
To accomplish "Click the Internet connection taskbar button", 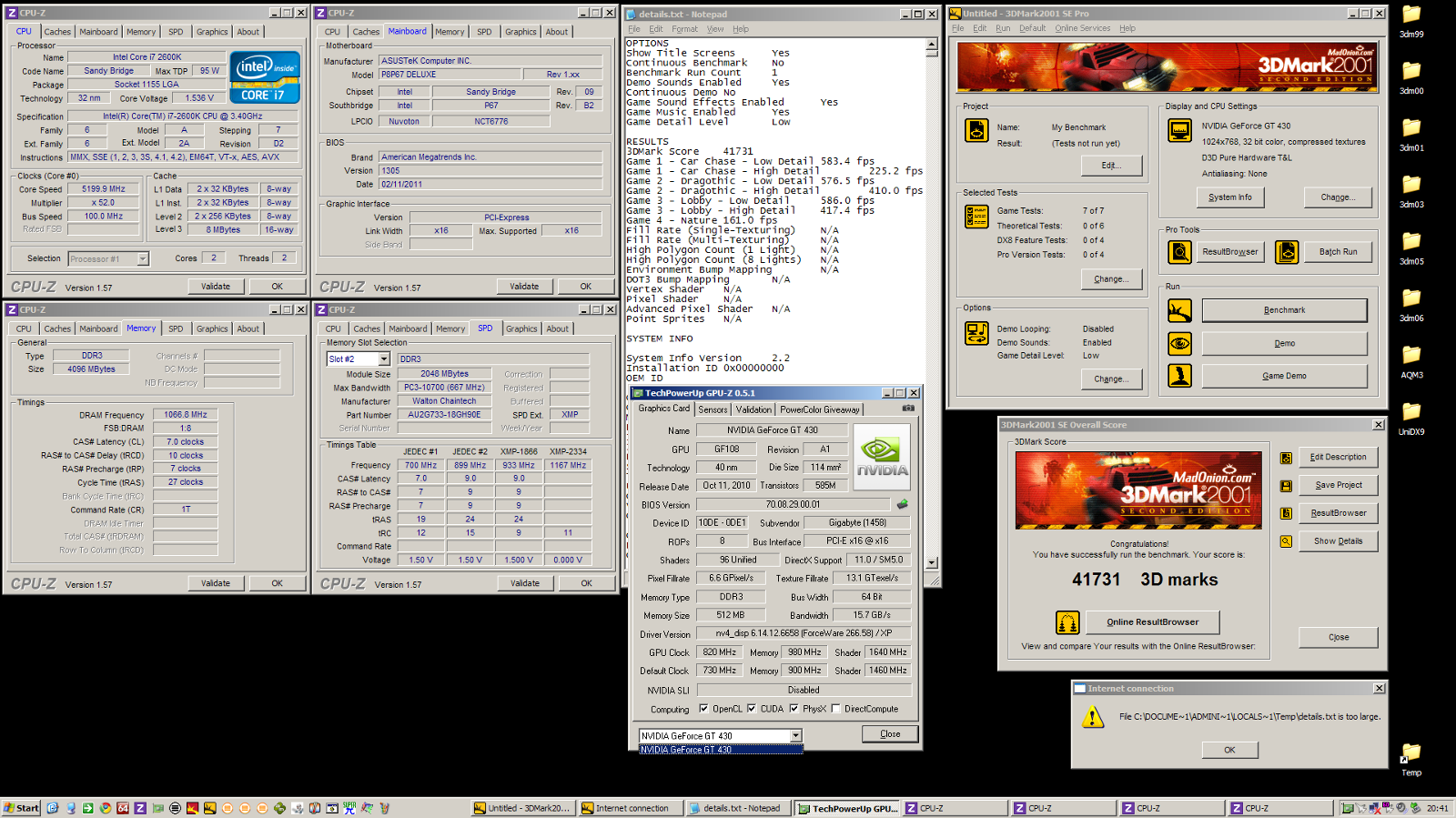I will tap(632, 808).
